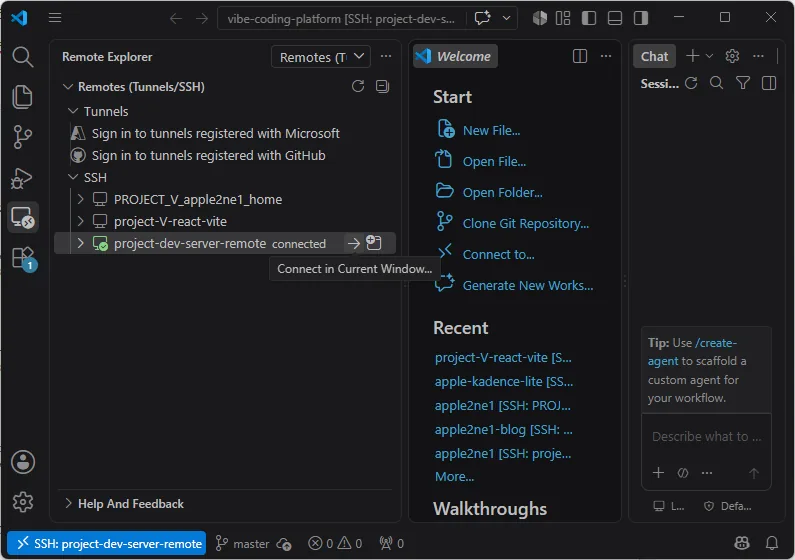The height and width of the screenshot is (560, 795).
Task: Refresh the Remotes list
Action: click(x=358, y=86)
